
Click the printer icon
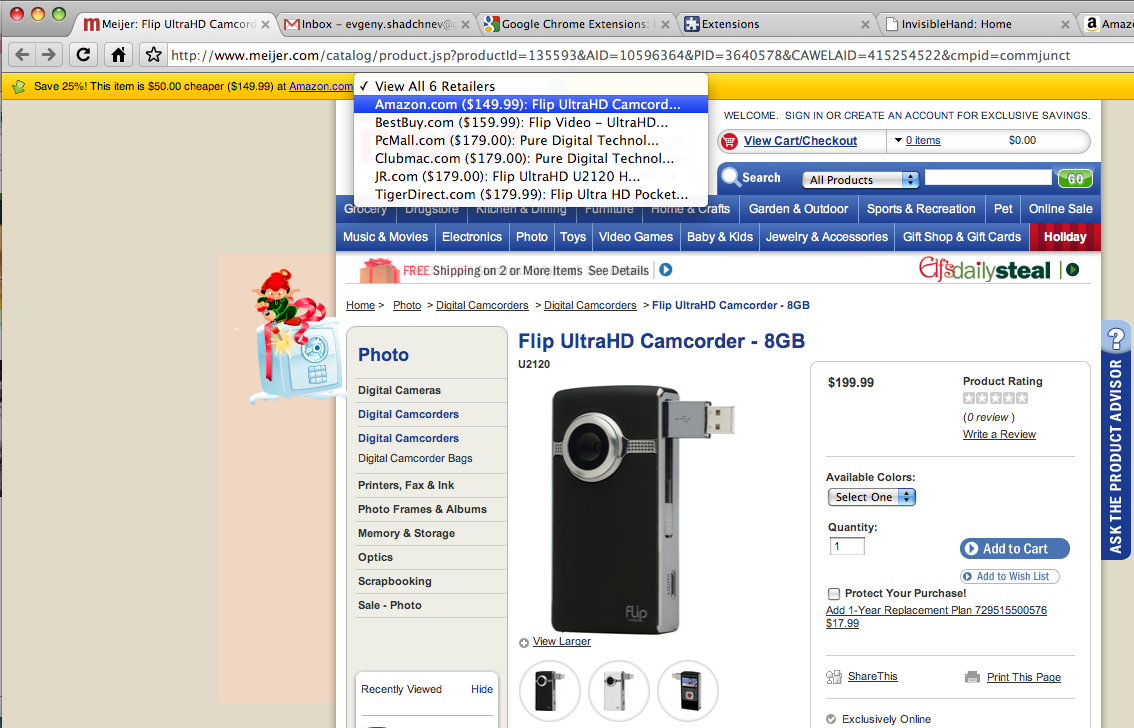click(973, 677)
